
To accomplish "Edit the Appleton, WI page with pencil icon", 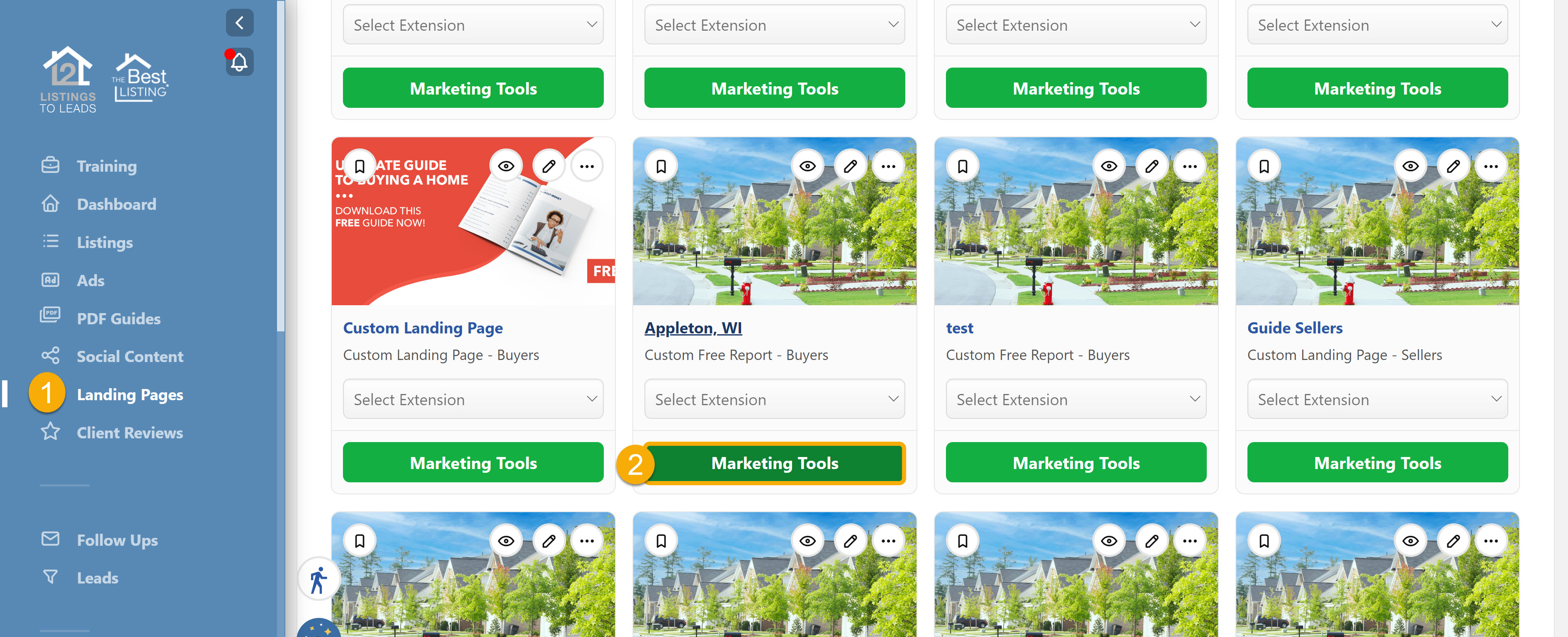I will coord(850,166).
